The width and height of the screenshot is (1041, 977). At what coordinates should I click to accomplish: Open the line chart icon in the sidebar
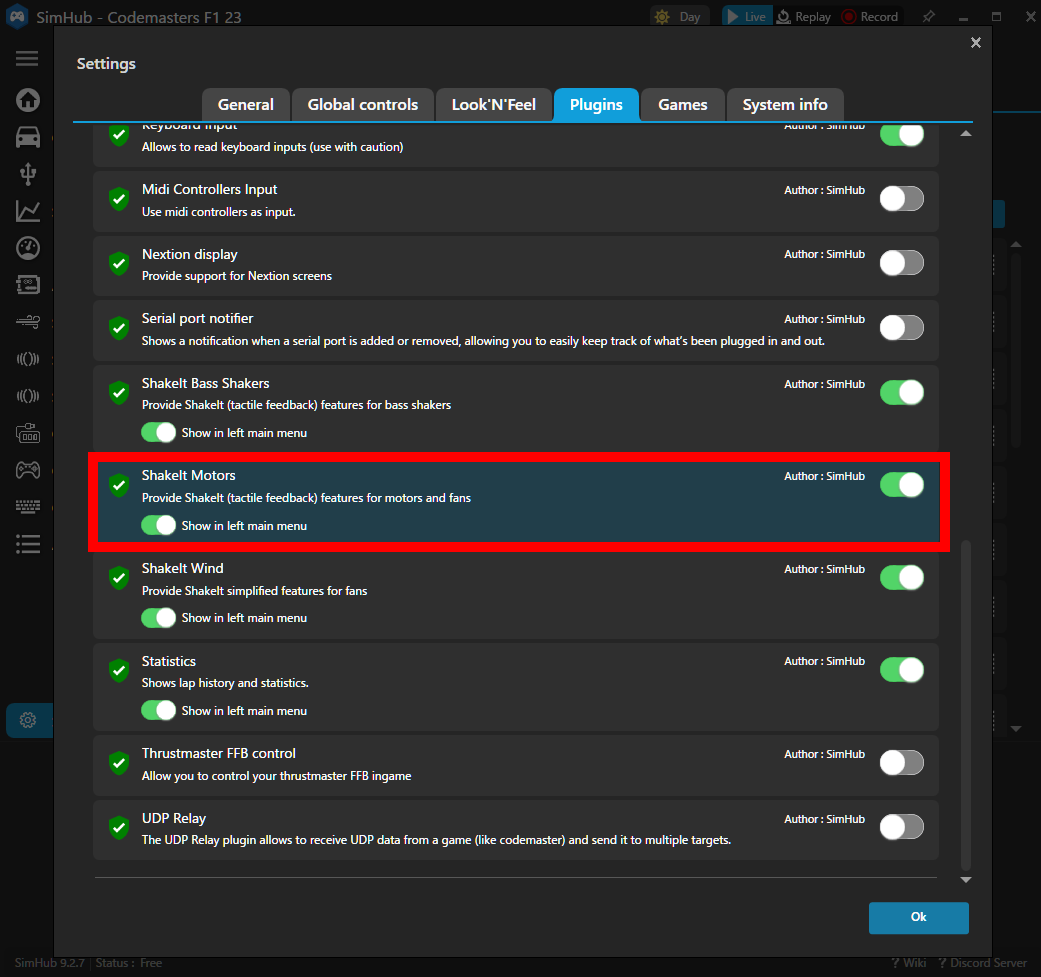[x=28, y=211]
